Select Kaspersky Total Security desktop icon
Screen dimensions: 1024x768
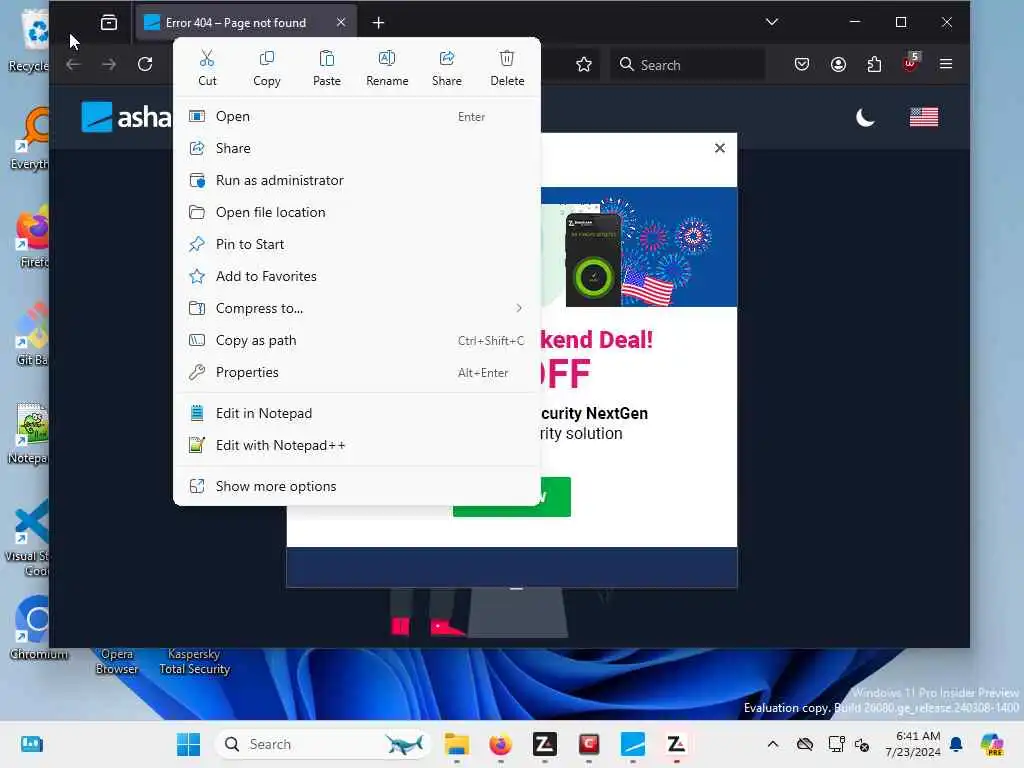tap(195, 662)
